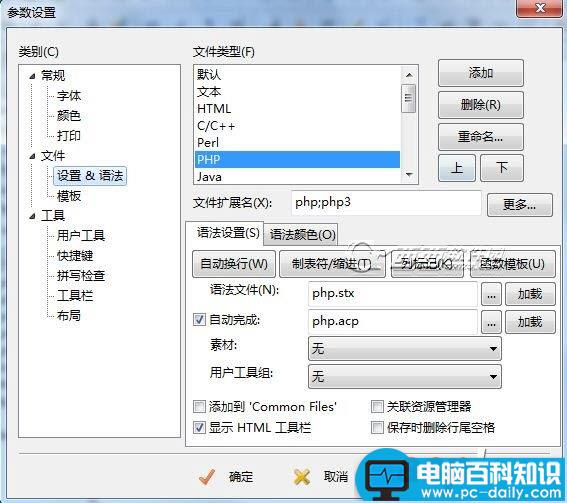Collapse the 常规 tree node
This screenshot has height=503, width=567.
pyautogui.click(x=33, y=76)
